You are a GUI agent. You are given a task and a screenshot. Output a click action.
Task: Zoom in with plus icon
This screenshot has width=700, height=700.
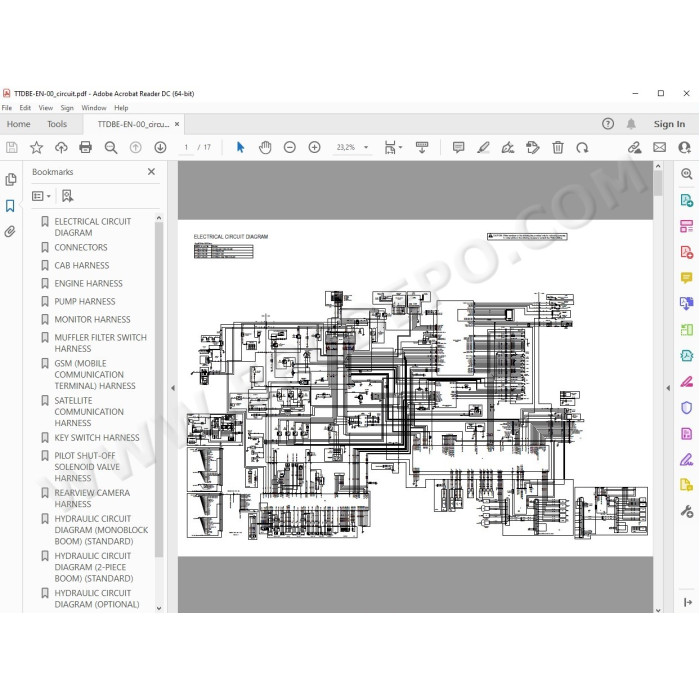[x=314, y=147]
